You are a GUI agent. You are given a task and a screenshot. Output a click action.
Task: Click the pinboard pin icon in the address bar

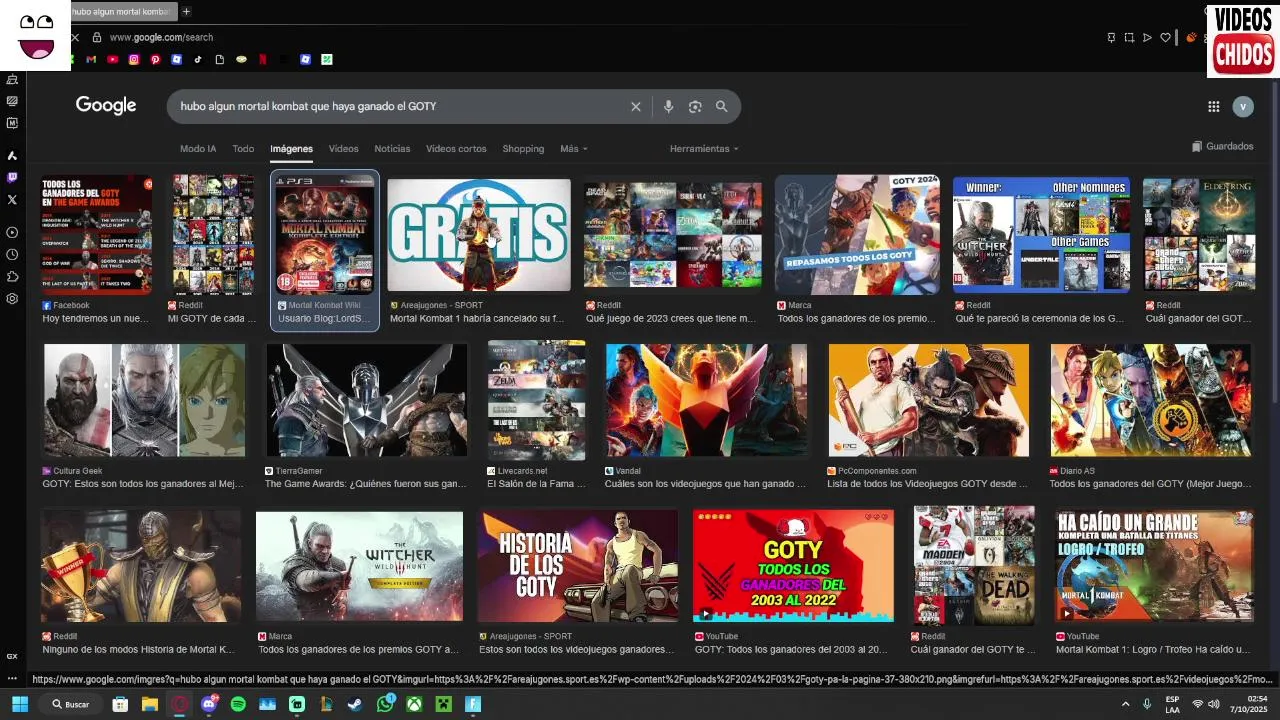[x=1111, y=37]
